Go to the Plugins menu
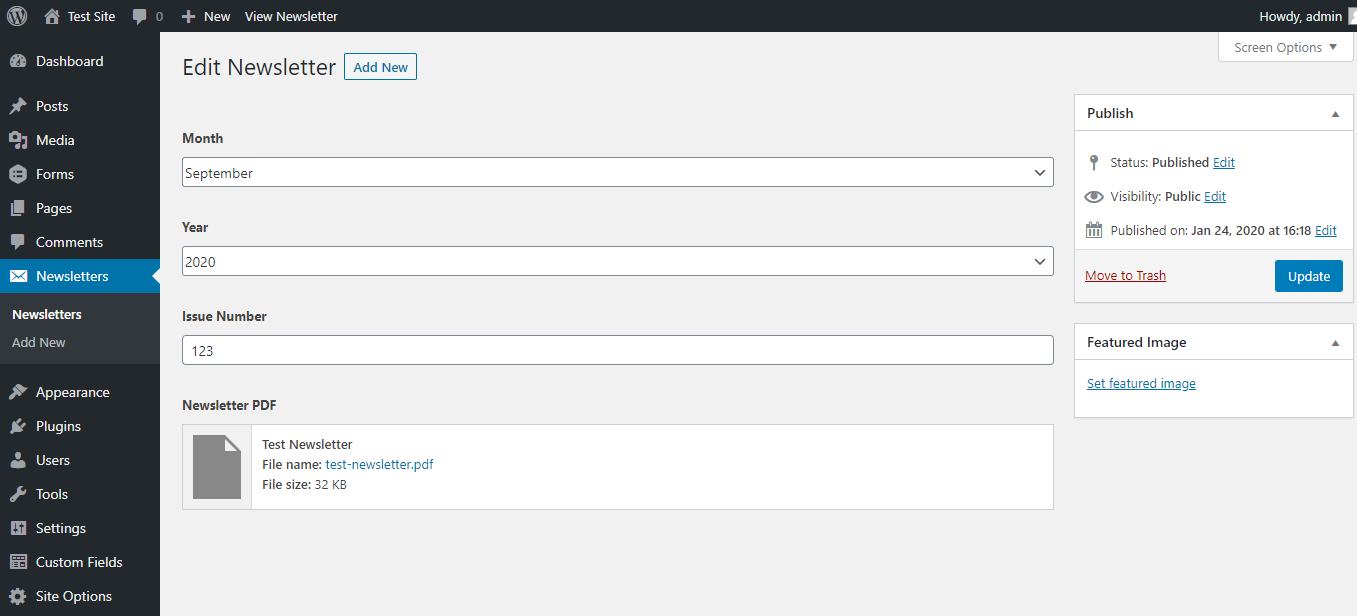Image resolution: width=1357 pixels, height=616 pixels. (x=58, y=426)
